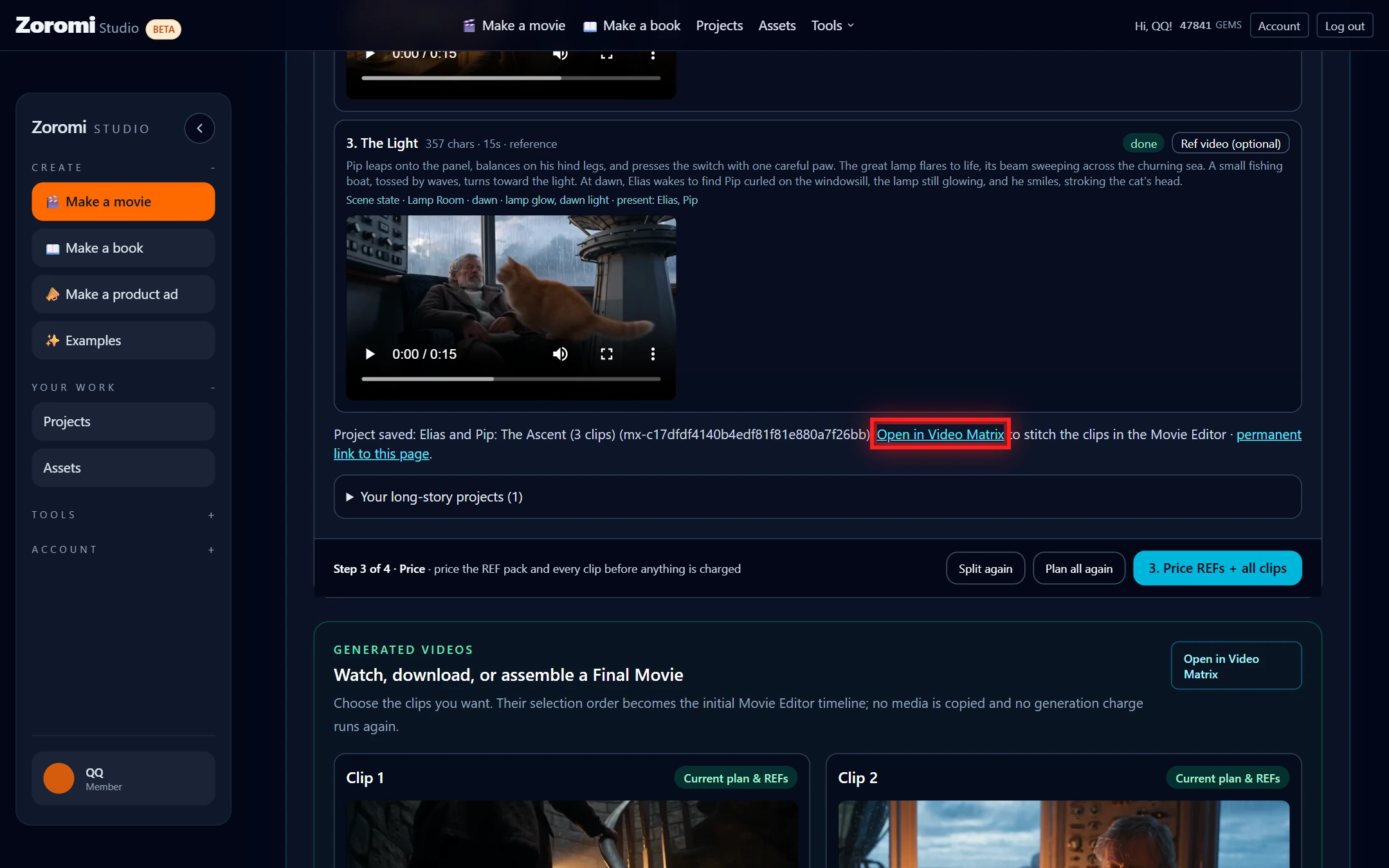Open Make a book in top navigation
The height and width of the screenshot is (868, 1389).
[x=631, y=26]
